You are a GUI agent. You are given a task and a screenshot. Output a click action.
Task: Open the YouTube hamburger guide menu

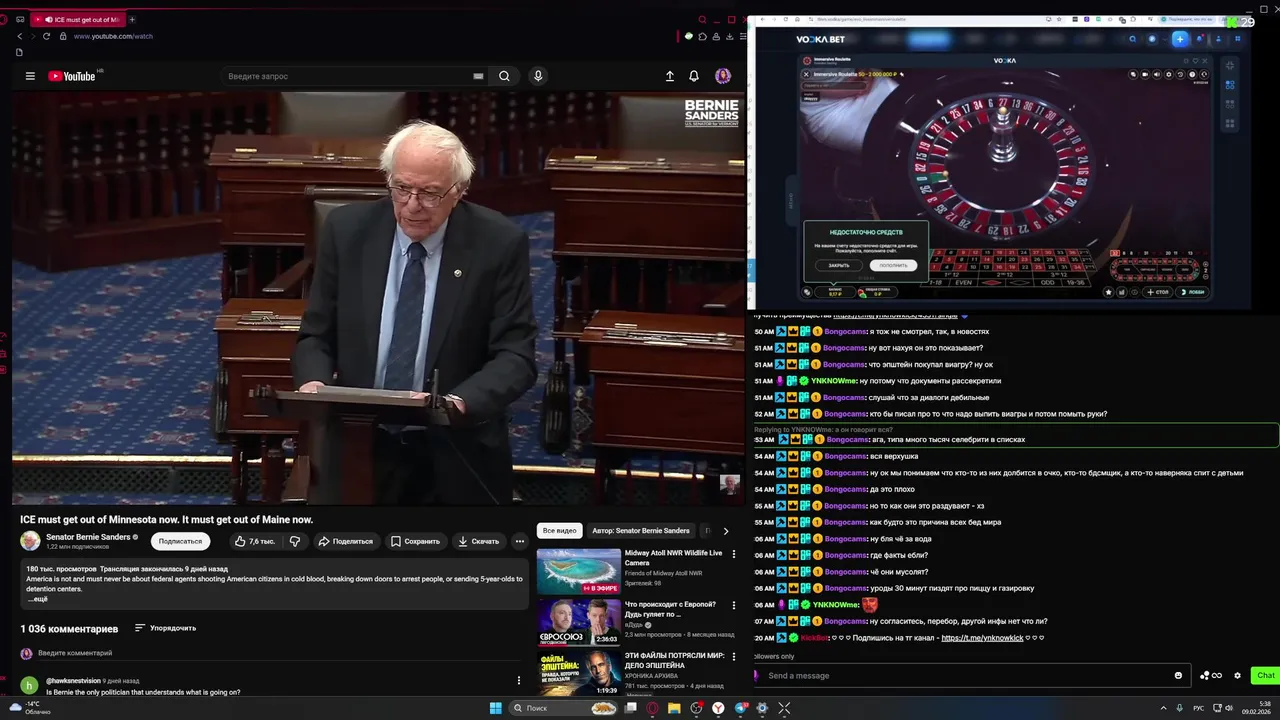click(x=30, y=76)
